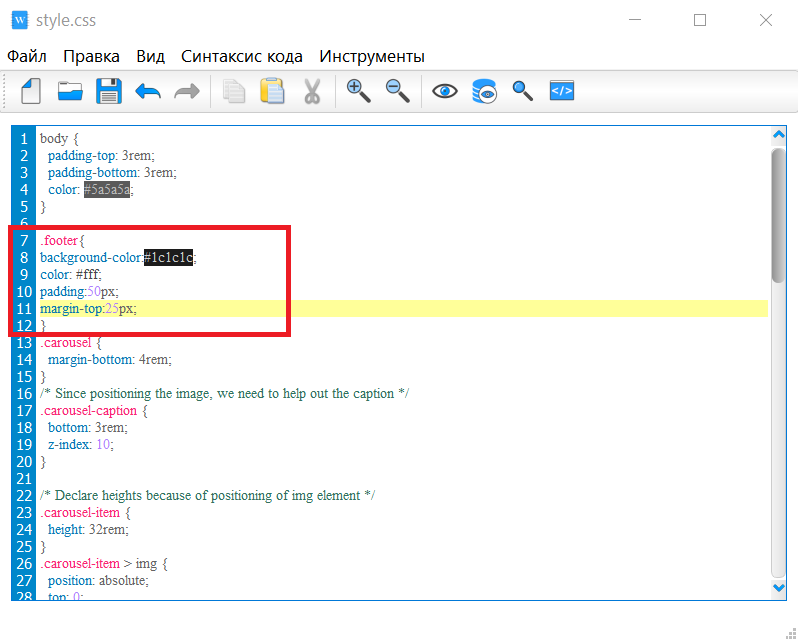Click the 'padding-top: 3rem;' line
This screenshot has height=640, width=798.
[x=101, y=156]
